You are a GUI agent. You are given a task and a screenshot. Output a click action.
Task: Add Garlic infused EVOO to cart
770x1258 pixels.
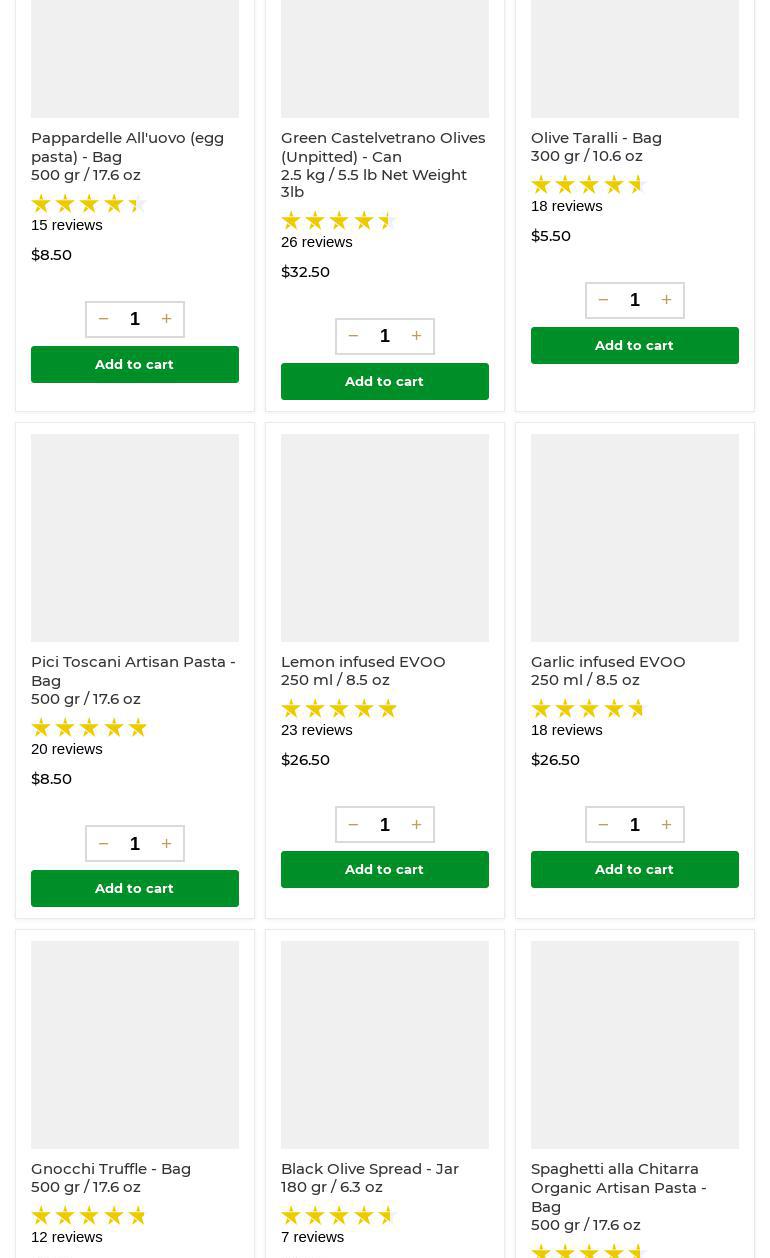[634, 869]
